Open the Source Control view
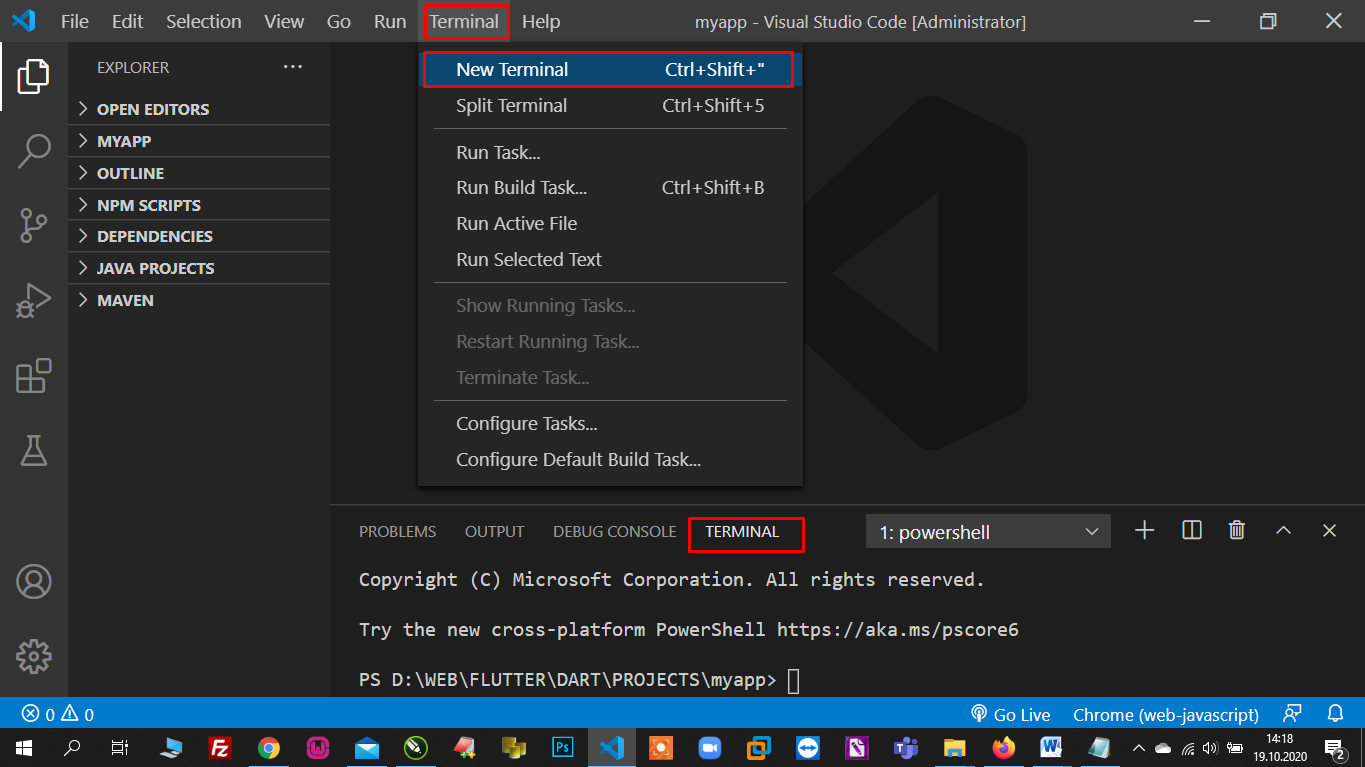1365x767 pixels. (33, 225)
